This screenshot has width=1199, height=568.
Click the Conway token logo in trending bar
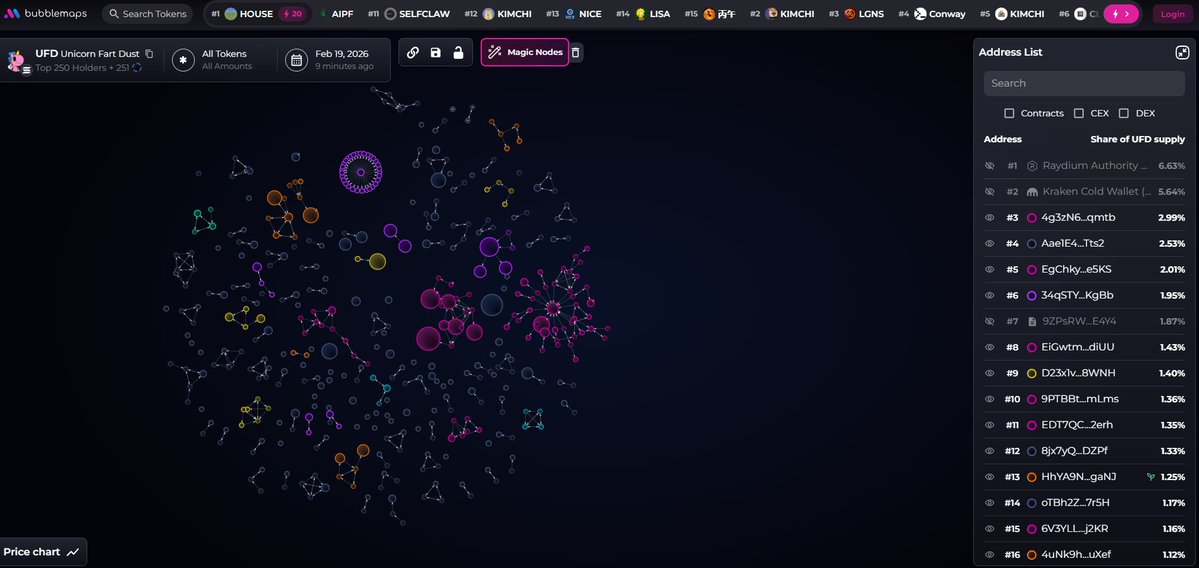tap(920, 14)
